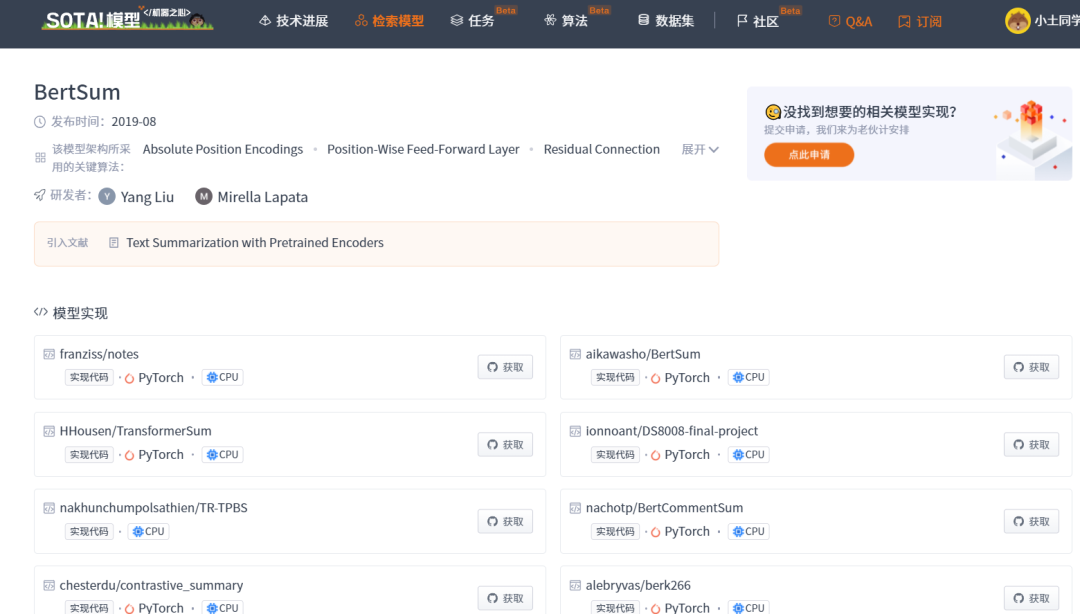Screen dimensions: 1080x614
Task: Open ionnoant/DS8008-final-project repository title
Action: 672,431
